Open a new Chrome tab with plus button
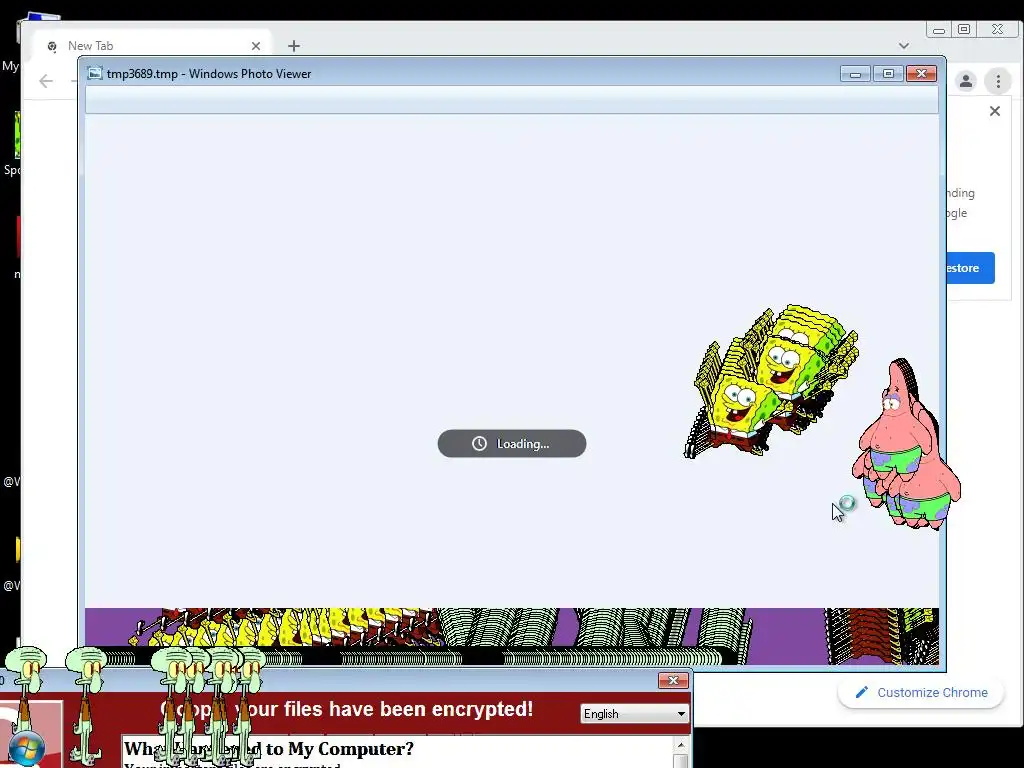This screenshot has width=1024, height=768. pyautogui.click(x=294, y=46)
